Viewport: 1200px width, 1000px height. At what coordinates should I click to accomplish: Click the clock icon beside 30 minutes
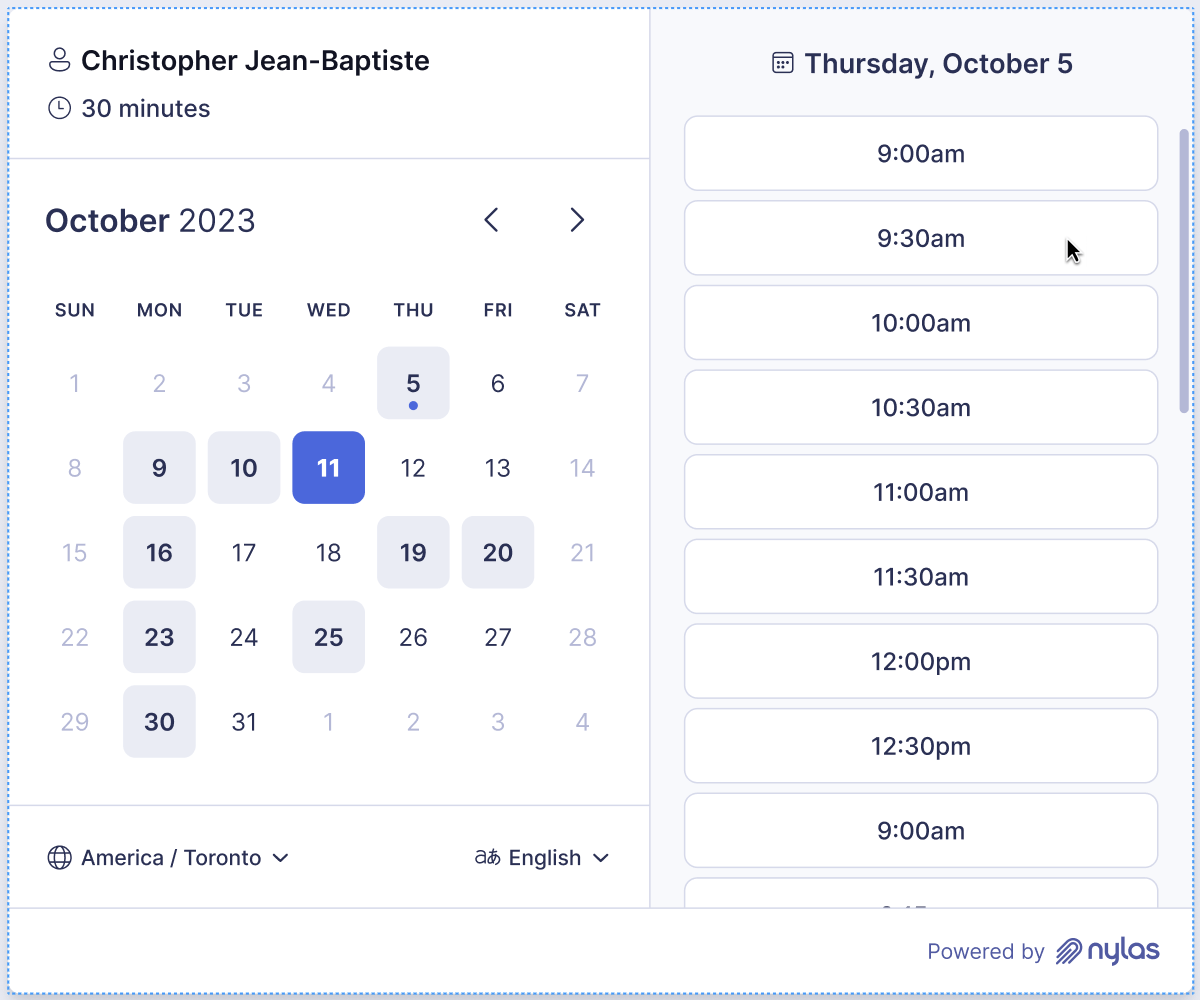pos(60,108)
